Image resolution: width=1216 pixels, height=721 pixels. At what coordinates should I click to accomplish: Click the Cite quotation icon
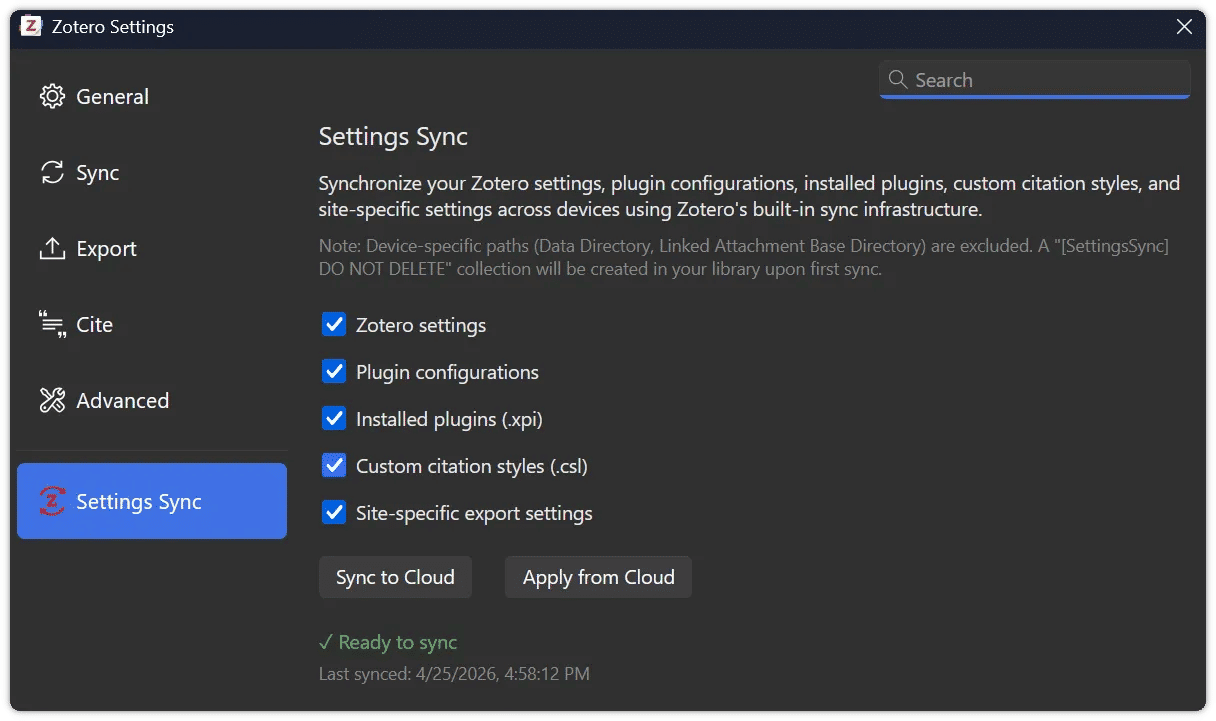click(x=52, y=324)
